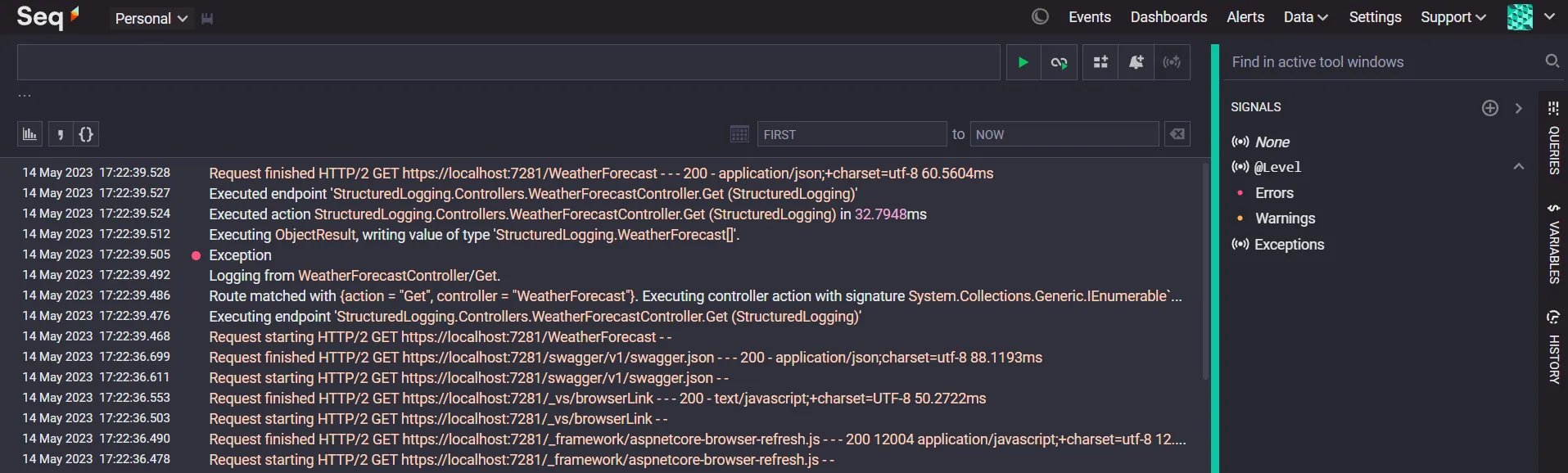The image size is (1568, 473).
Task: Collapse the @Level group chevron
Action: click(1519, 166)
